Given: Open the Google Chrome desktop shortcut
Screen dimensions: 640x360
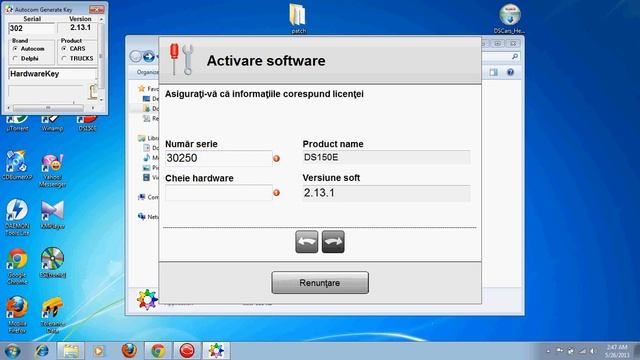Looking at the screenshot, I should (17, 266).
